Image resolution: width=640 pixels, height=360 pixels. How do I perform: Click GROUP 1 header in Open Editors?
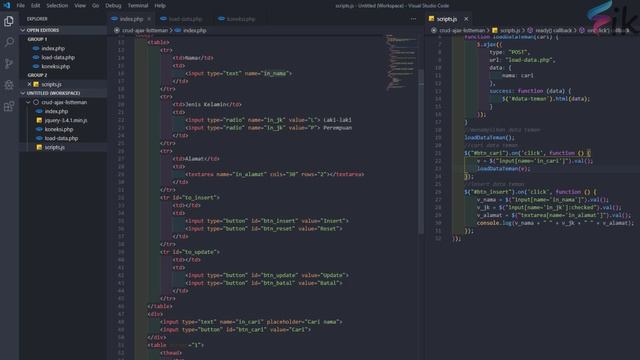pyautogui.click(x=37, y=39)
